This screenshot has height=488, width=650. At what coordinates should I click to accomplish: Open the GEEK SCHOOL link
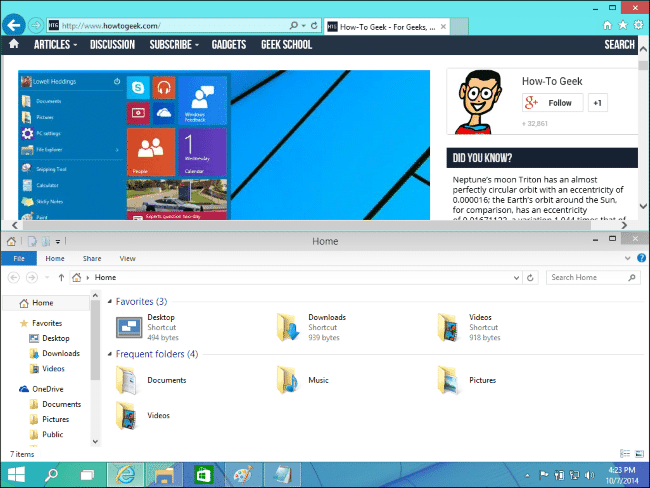[286, 44]
